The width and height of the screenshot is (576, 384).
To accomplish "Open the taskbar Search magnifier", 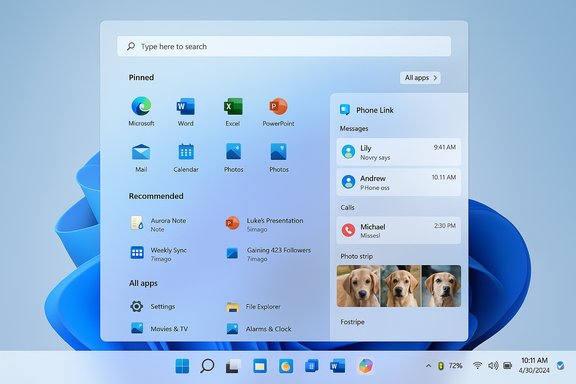I will click(207, 366).
